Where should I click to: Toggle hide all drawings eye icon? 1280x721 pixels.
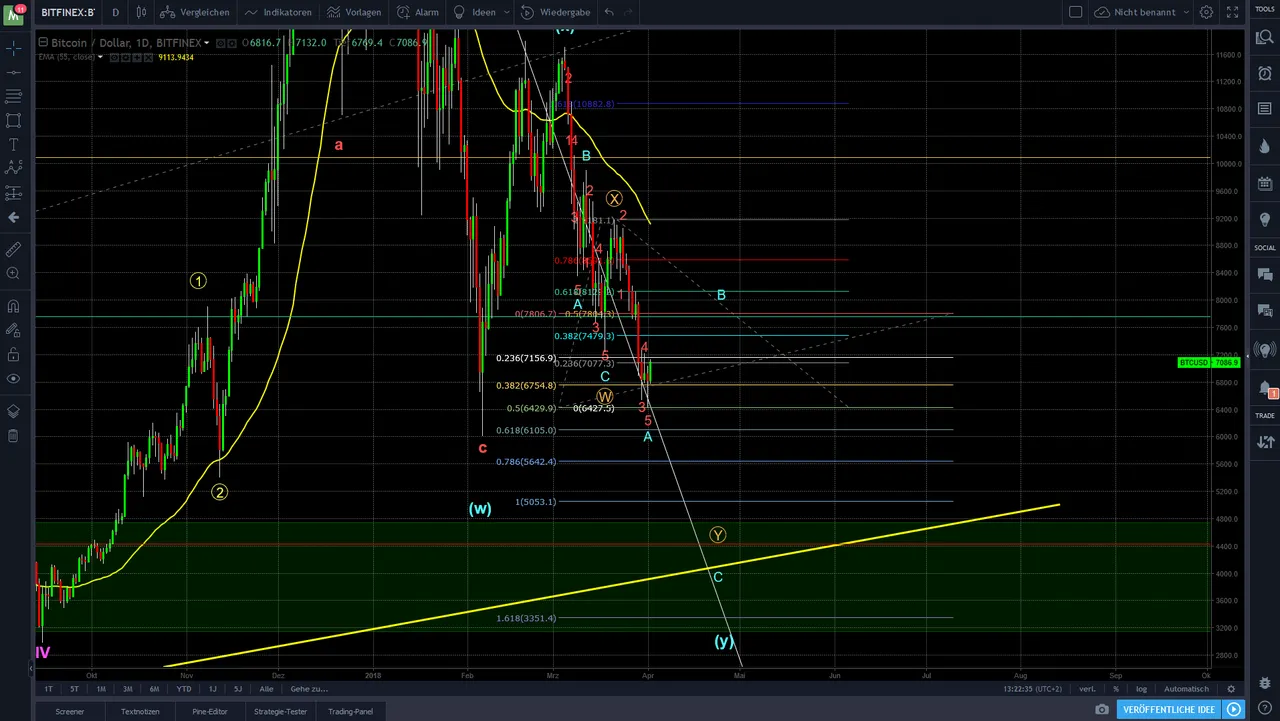14,378
